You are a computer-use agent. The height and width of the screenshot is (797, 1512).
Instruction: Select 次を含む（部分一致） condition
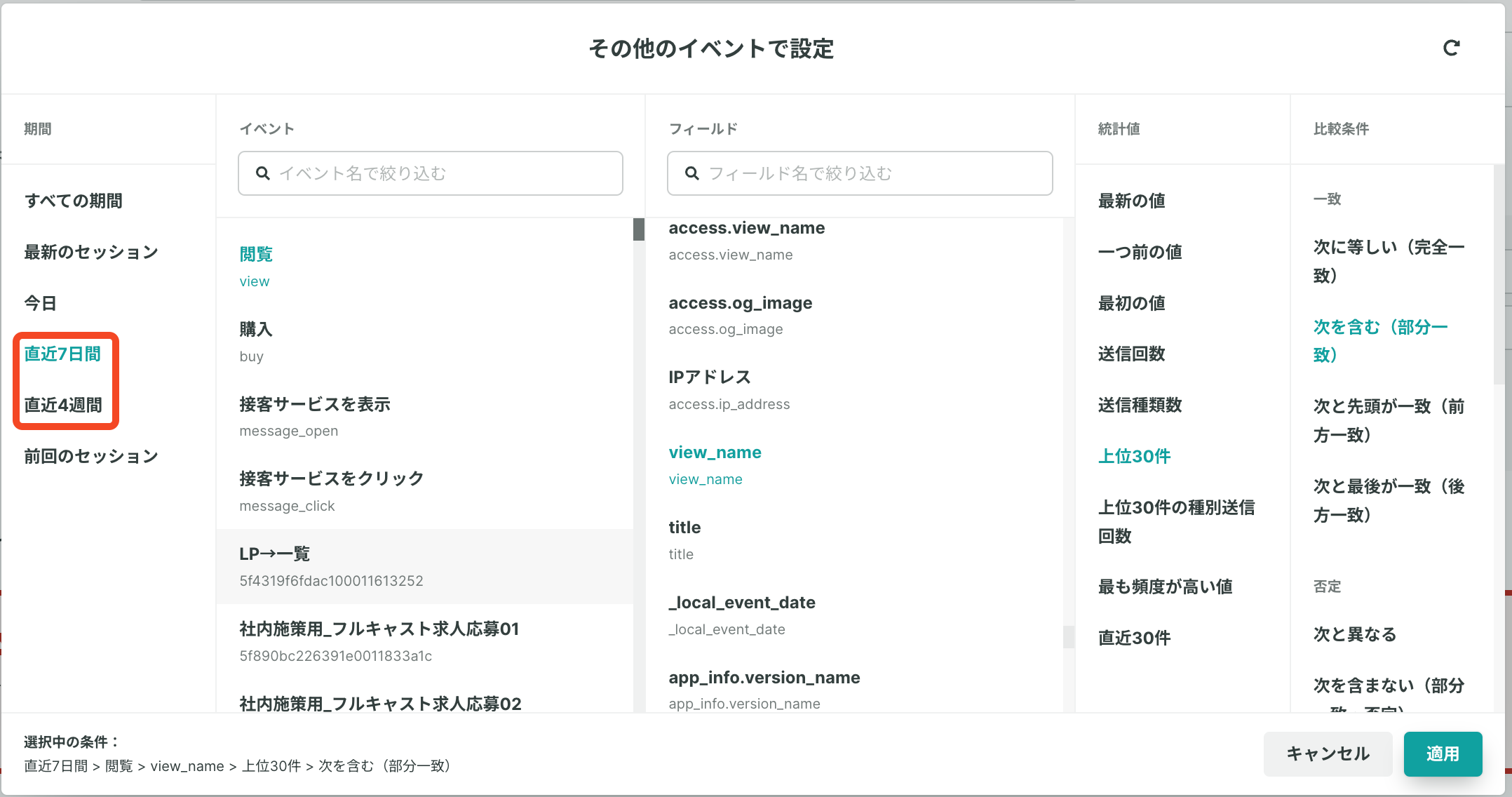click(x=1380, y=340)
